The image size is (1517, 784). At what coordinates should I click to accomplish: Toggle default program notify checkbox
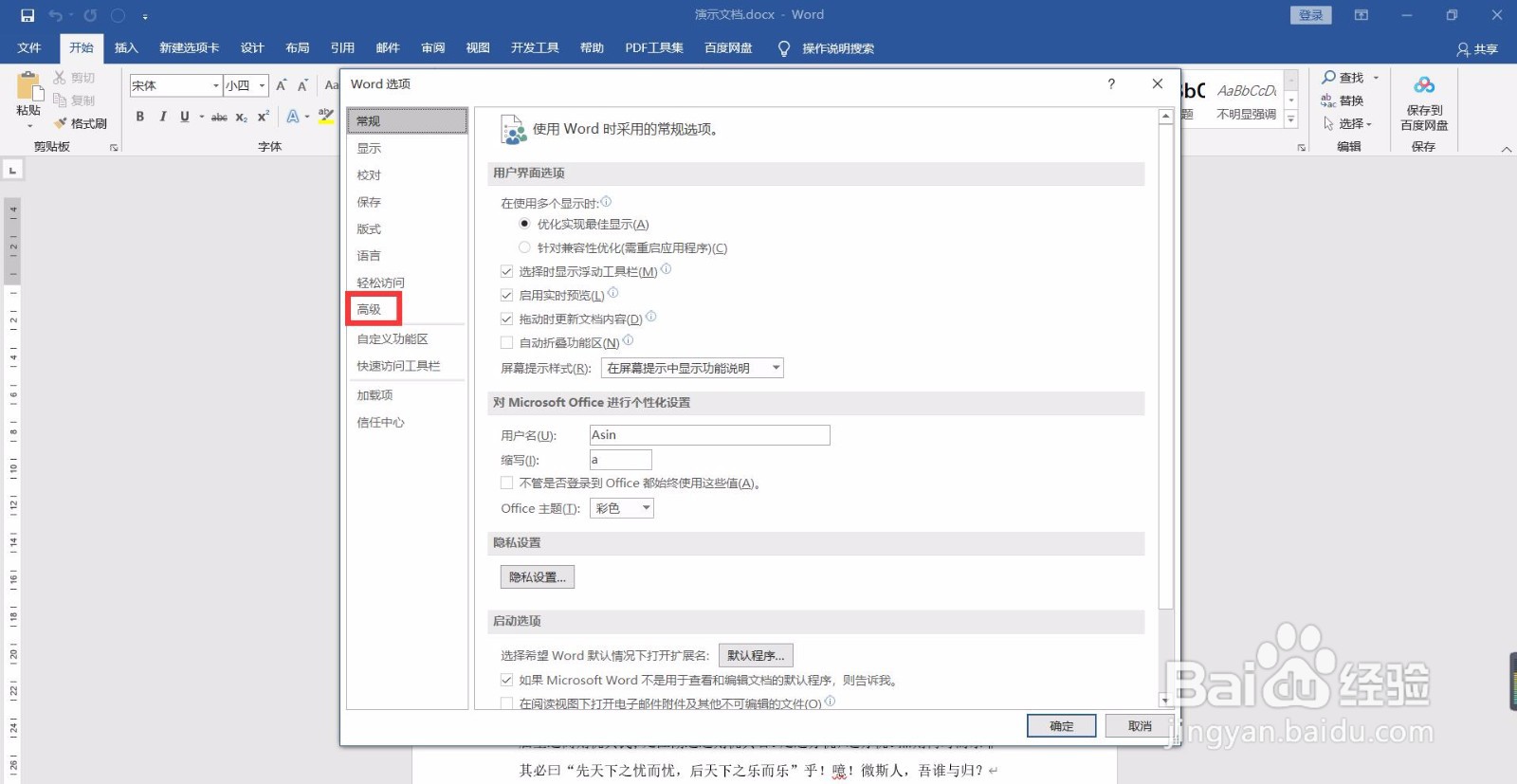507,680
